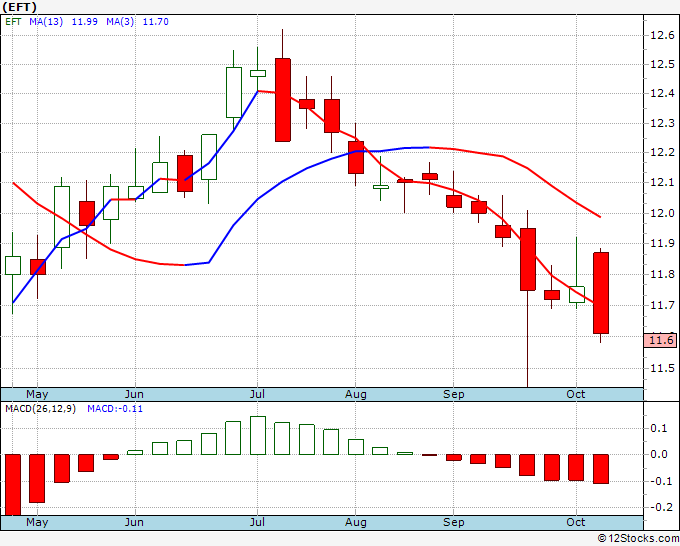This screenshot has height=546, width=680.
Task: Click Sep on the MACD panel date axis
Action: click(x=454, y=522)
